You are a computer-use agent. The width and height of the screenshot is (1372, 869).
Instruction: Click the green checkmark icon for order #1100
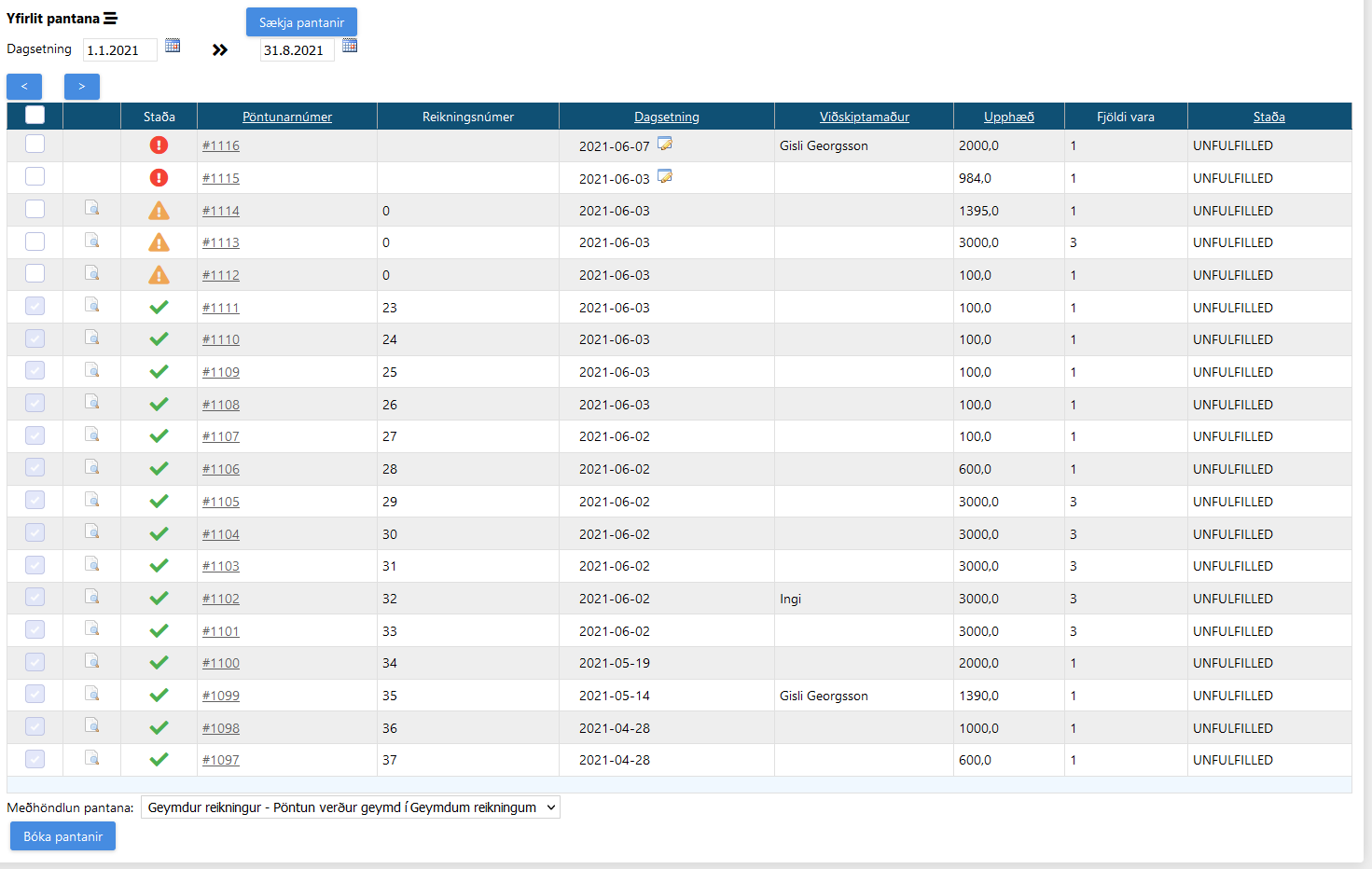(x=159, y=661)
